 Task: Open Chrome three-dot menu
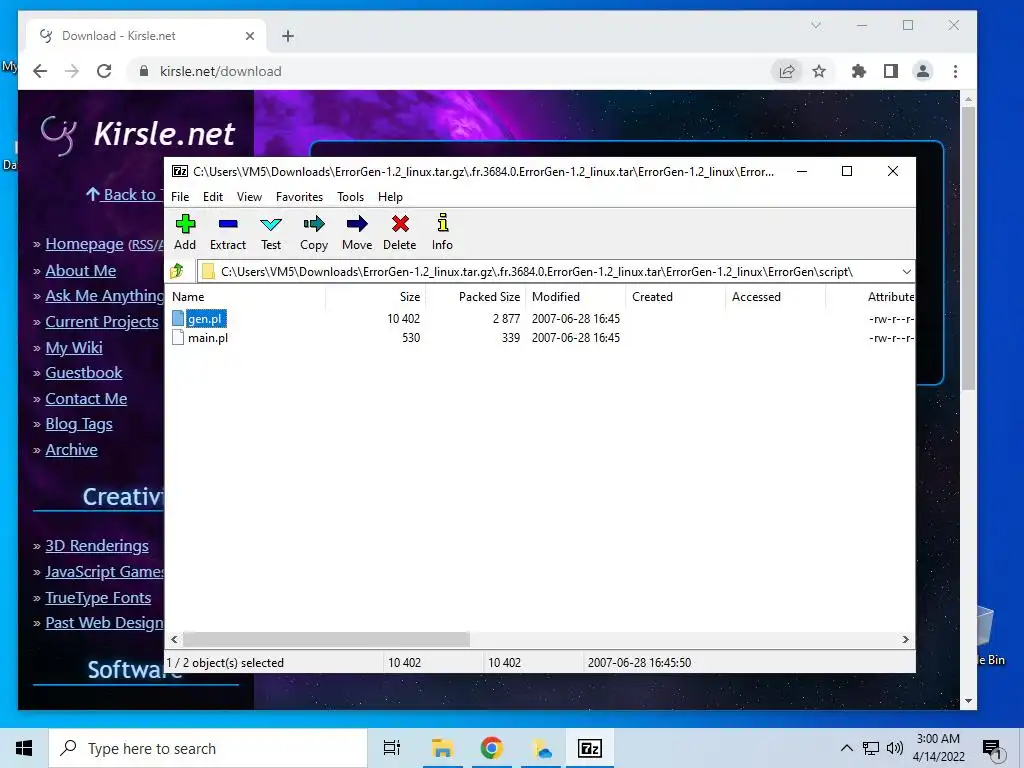pos(955,71)
